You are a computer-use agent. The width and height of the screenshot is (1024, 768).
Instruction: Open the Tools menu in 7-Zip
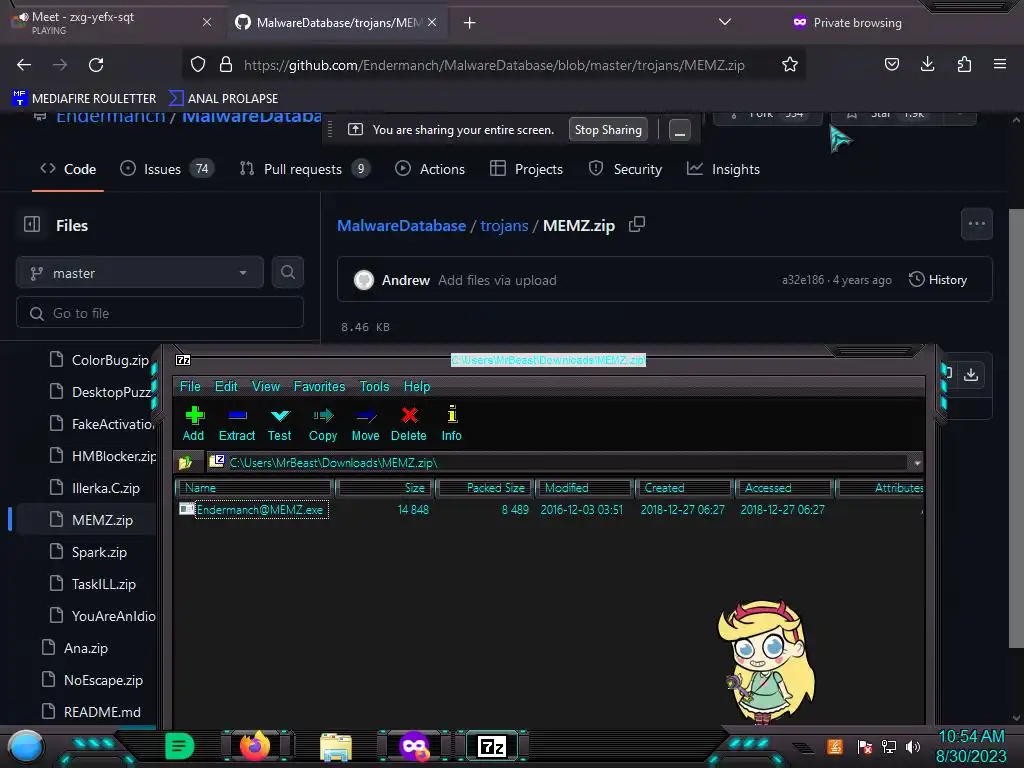[x=374, y=387]
